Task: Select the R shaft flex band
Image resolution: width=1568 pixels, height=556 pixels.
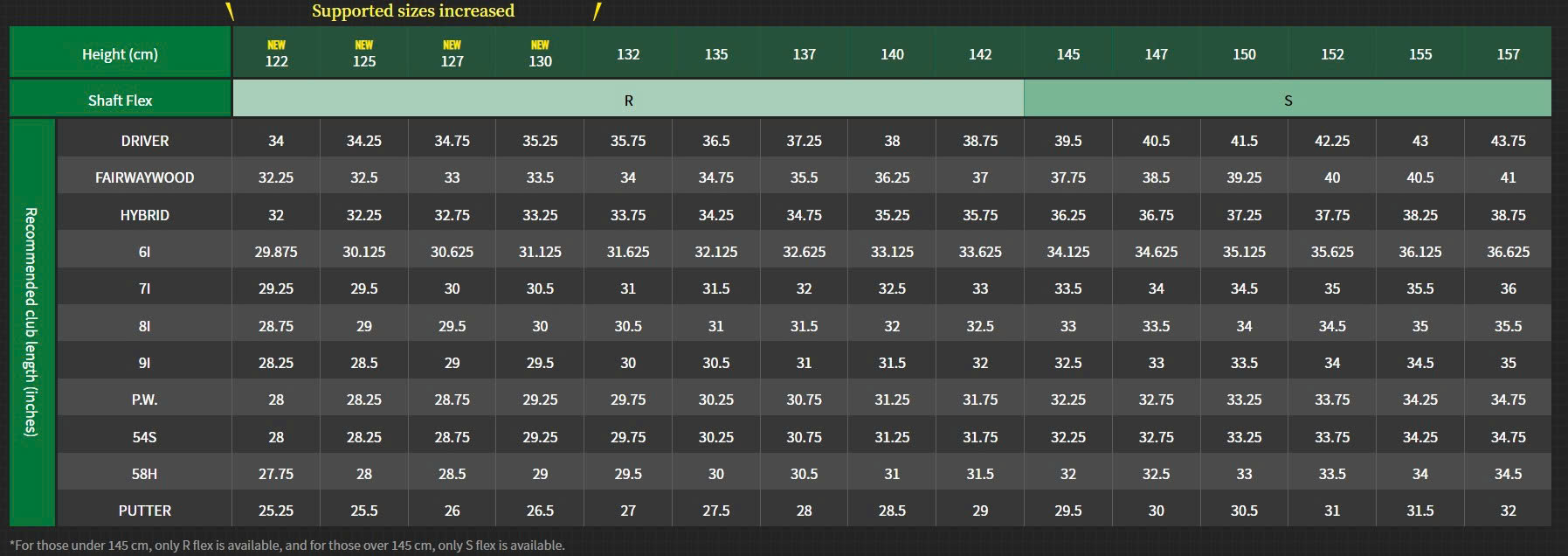Action: pyautogui.click(x=628, y=101)
